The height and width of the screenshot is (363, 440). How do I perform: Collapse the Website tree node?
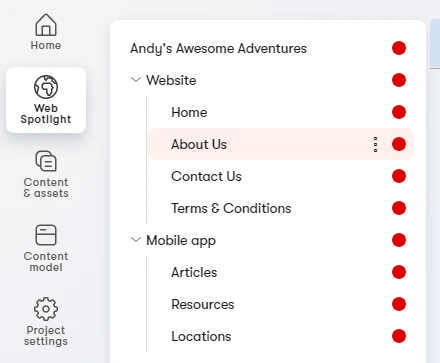pyautogui.click(x=136, y=80)
